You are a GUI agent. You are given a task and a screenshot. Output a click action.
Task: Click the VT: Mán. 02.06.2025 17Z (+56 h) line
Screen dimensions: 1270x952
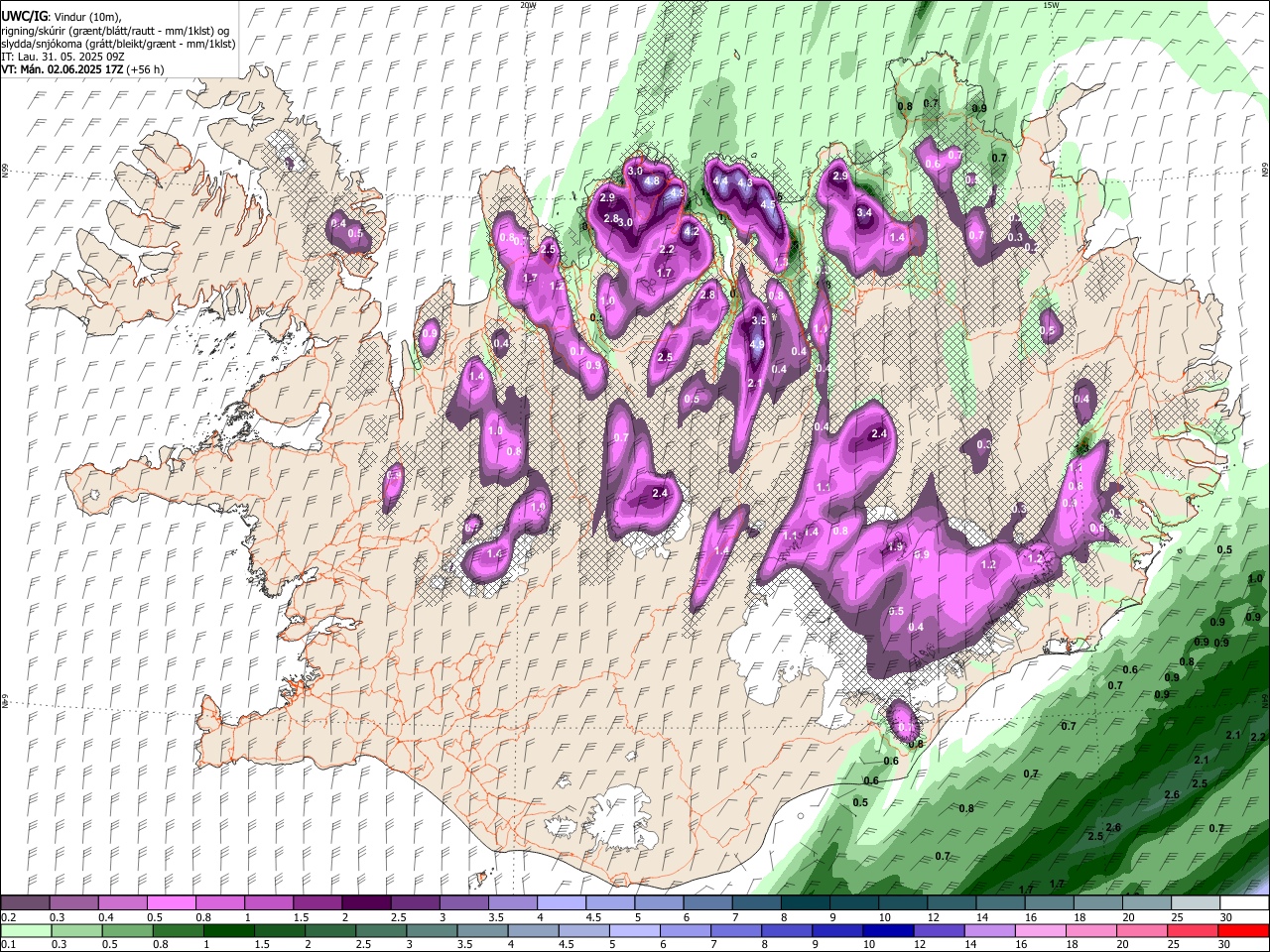83,69
